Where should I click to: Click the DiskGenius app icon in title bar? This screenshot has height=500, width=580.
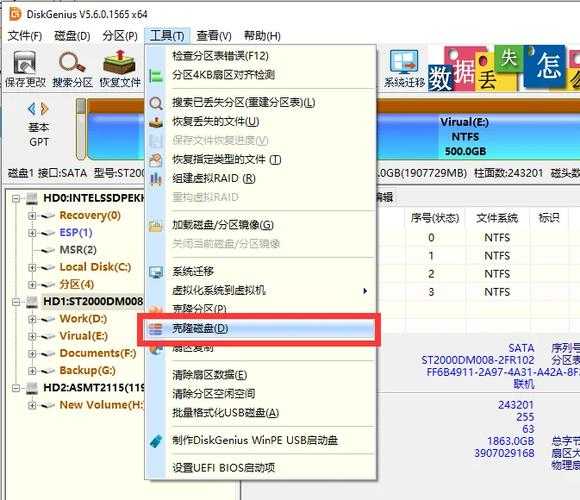[14, 14]
